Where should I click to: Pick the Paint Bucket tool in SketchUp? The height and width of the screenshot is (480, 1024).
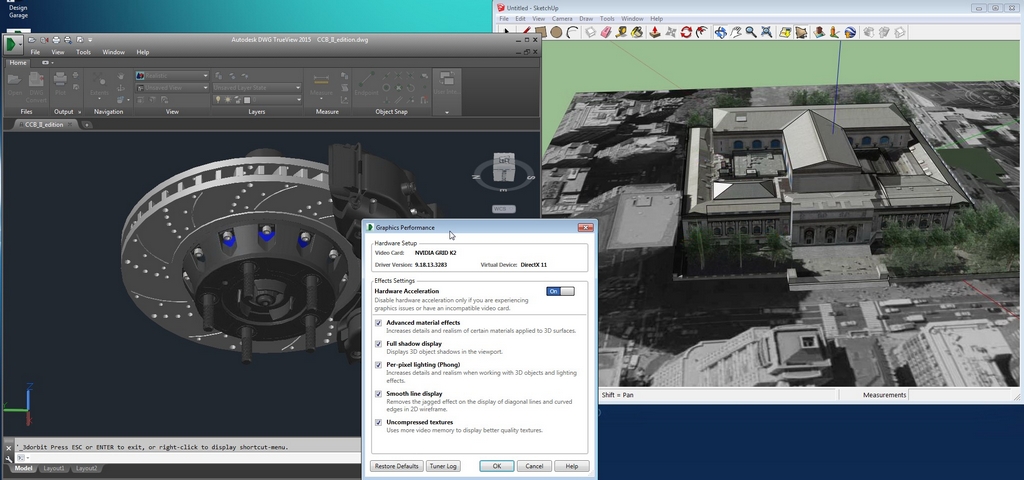[x=636, y=32]
